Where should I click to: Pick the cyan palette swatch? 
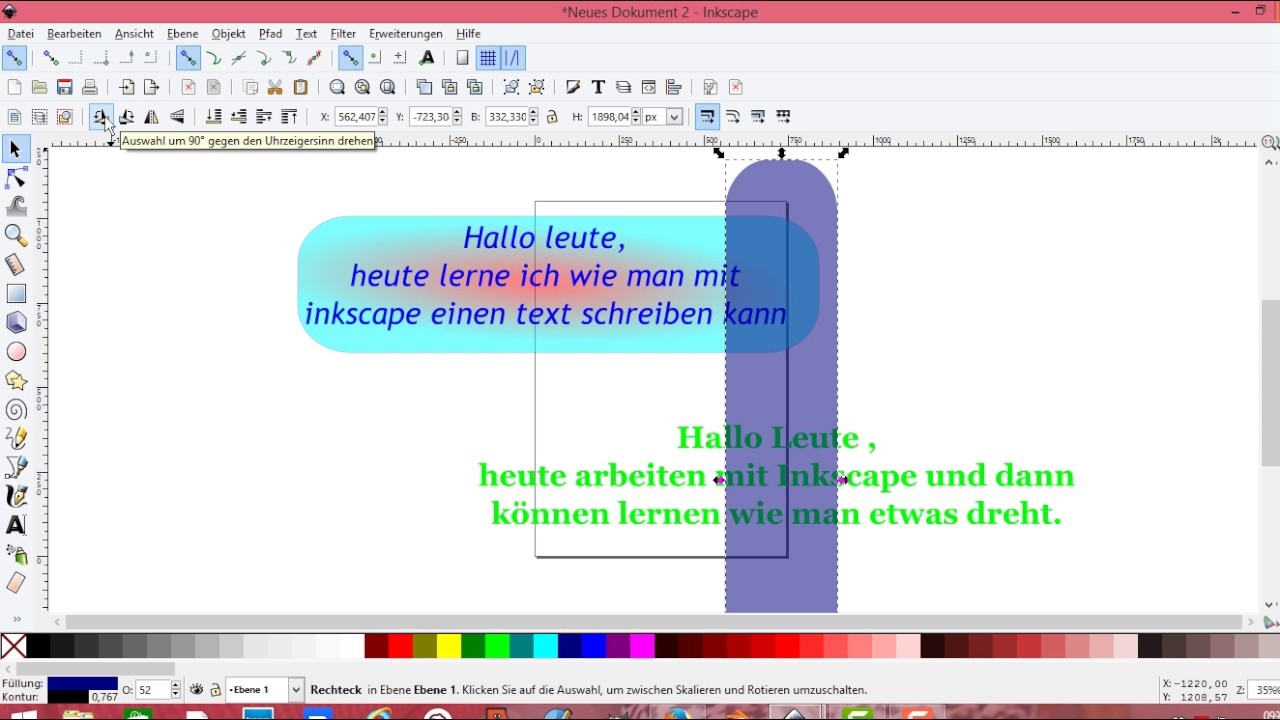click(x=545, y=646)
